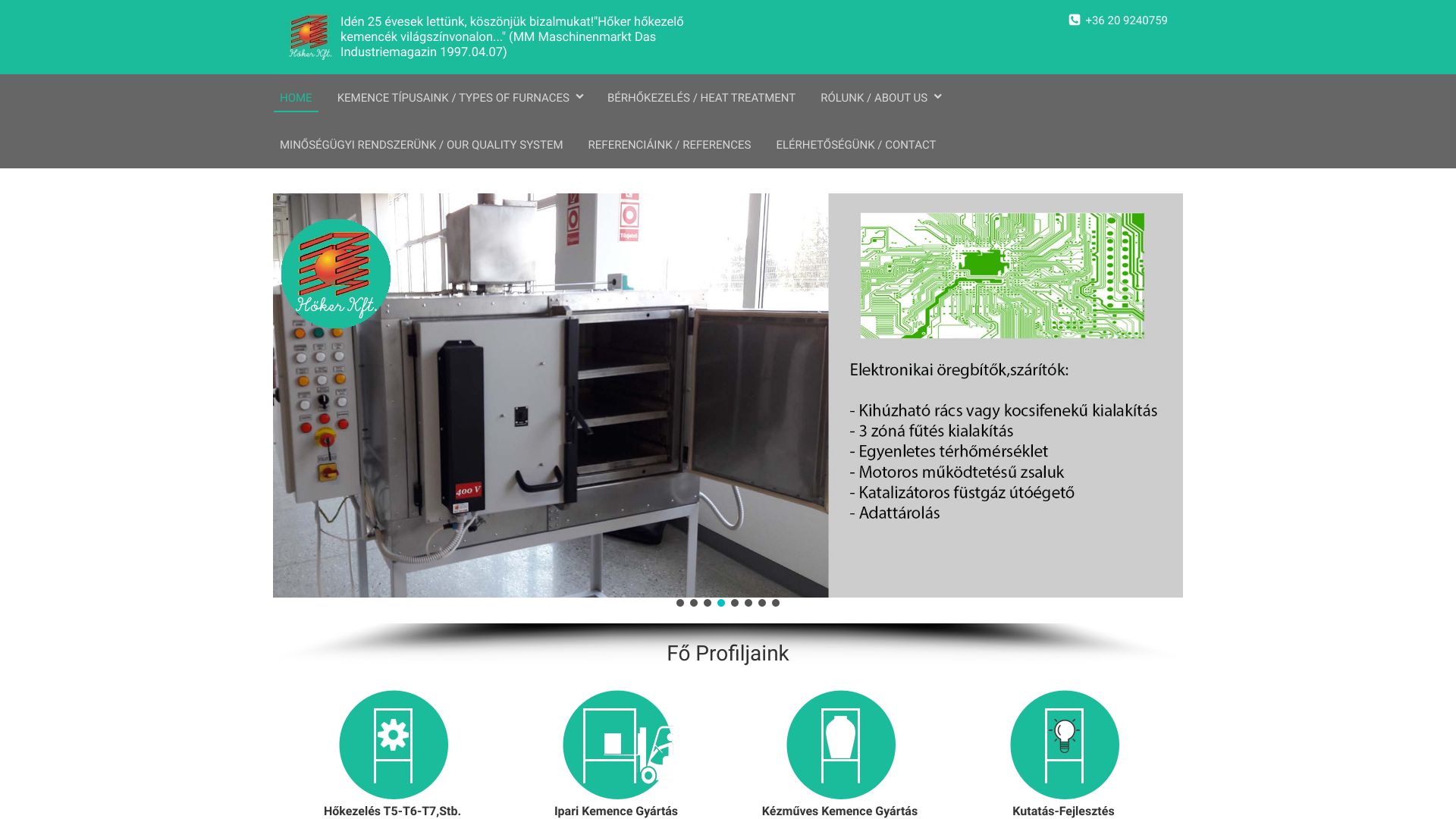Click the 'Egyenletes térhőmérséklet' line
The height and width of the screenshot is (819, 1456).
949,452
